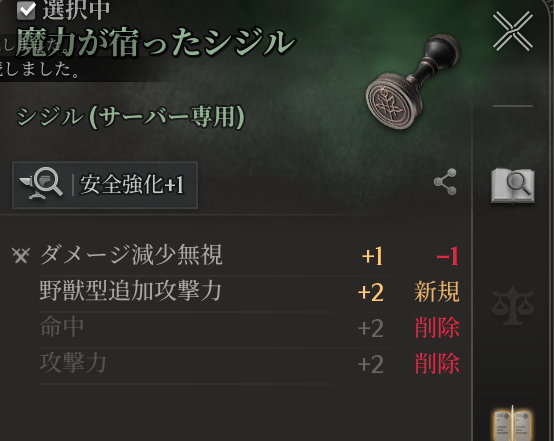Click the share icon
Screen dimensions: 554x441
[445, 182]
